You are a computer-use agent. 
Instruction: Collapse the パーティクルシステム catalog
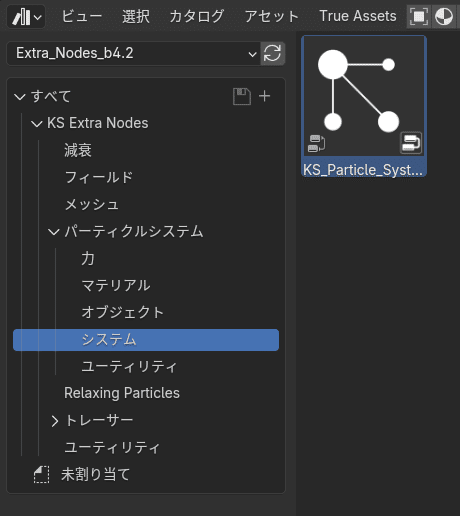pyautogui.click(x=54, y=232)
